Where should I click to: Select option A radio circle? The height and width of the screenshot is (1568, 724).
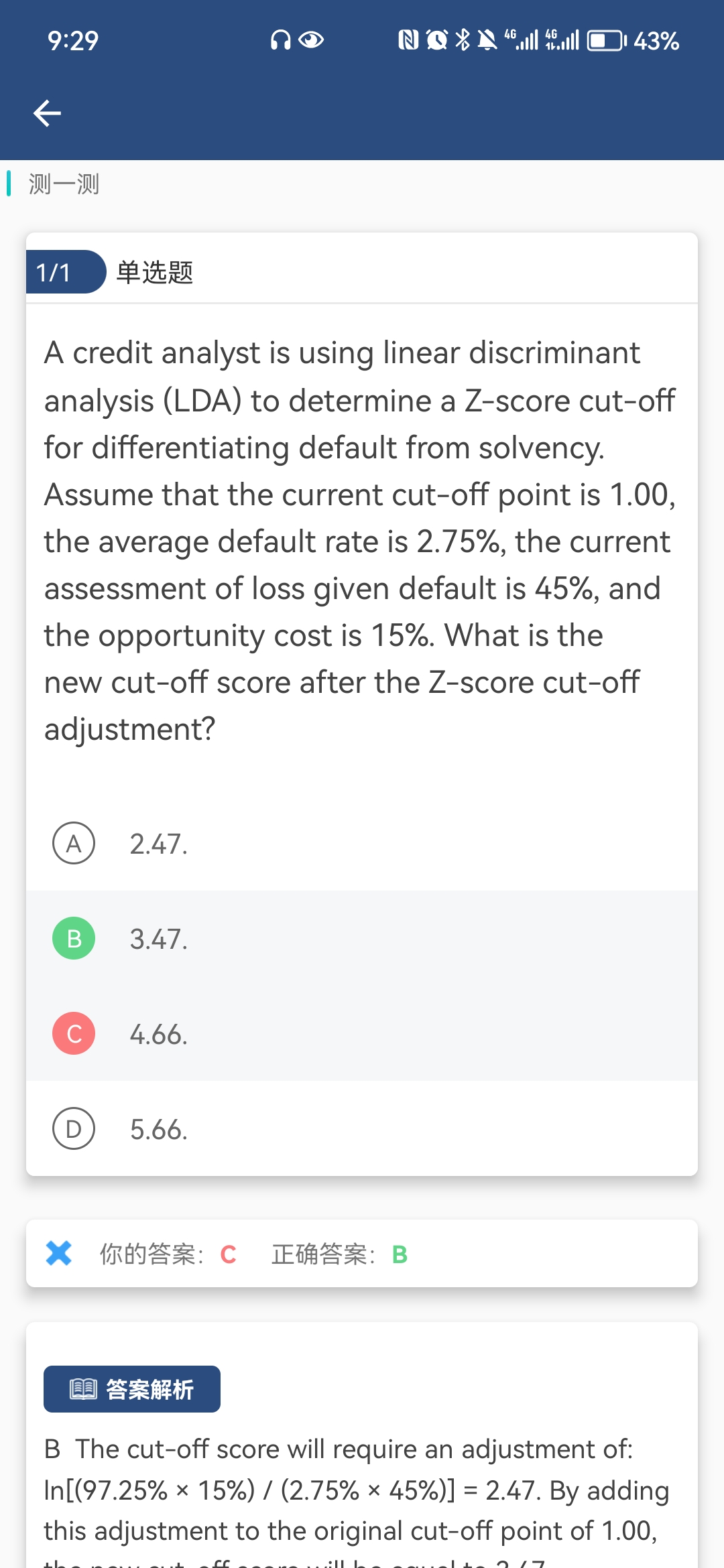point(74,843)
